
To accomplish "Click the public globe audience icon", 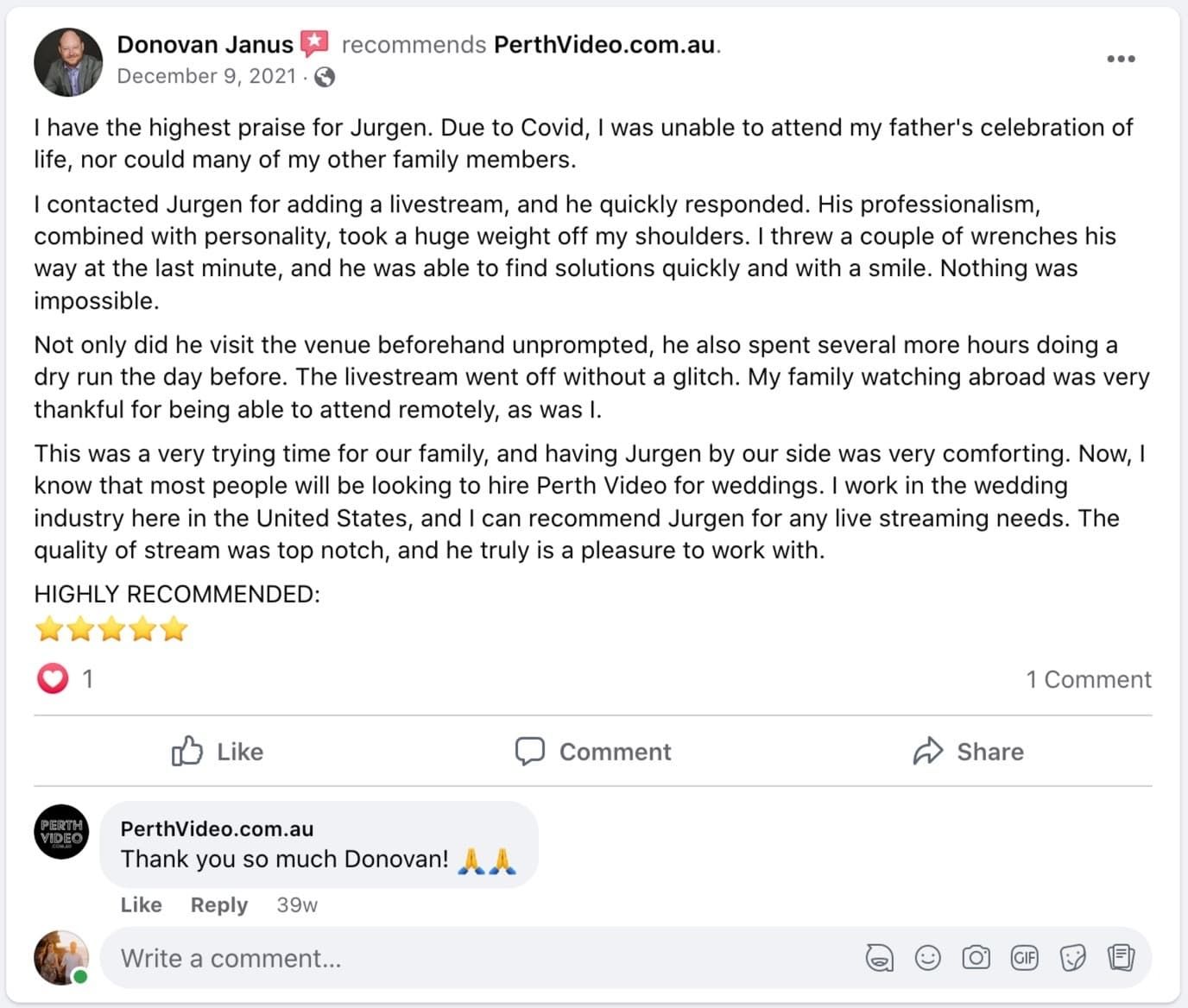I will [325, 77].
